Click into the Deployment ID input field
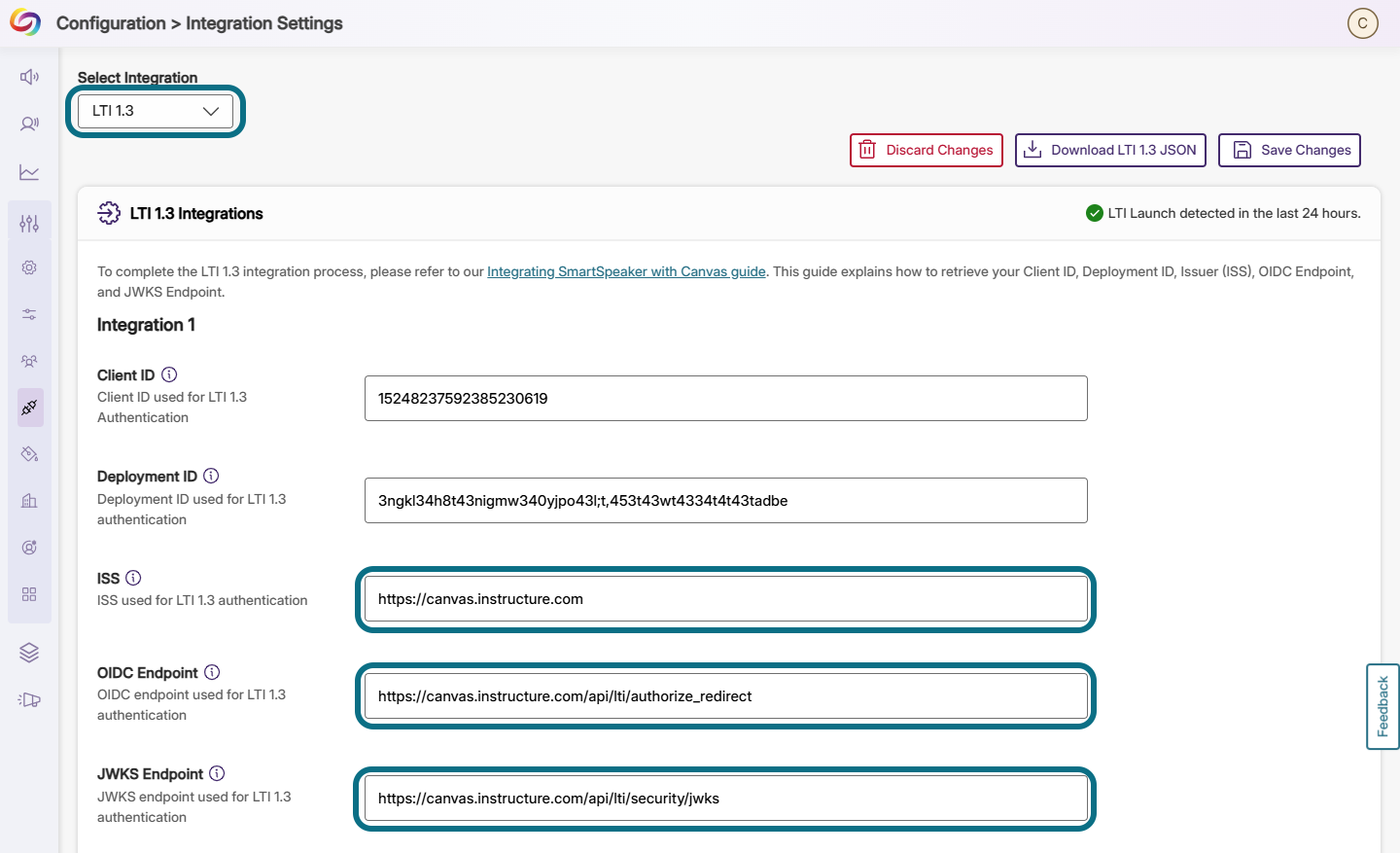Image resolution: width=1400 pixels, height=853 pixels. tap(726, 501)
